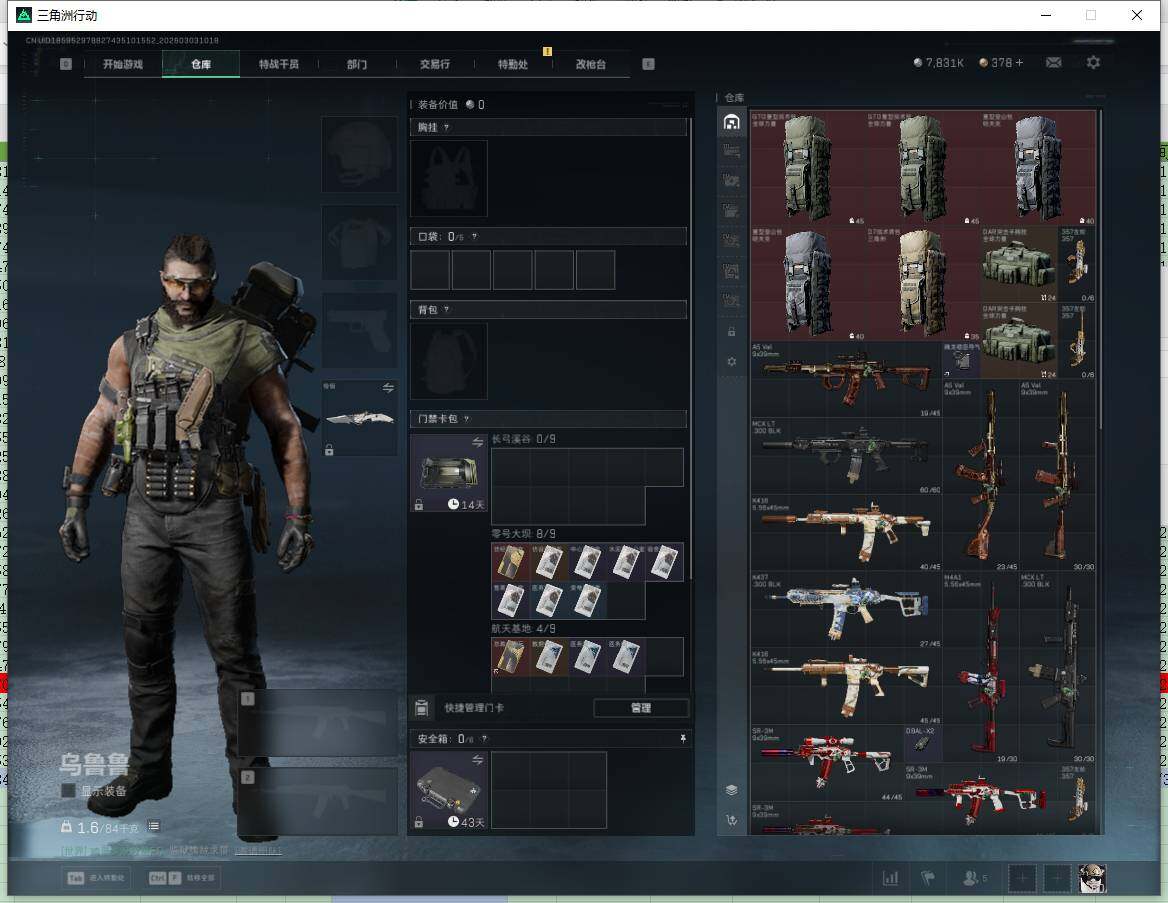Click the empty pistol slot
The height and width of the screenshot is (903, 1168).
(359, 330)
